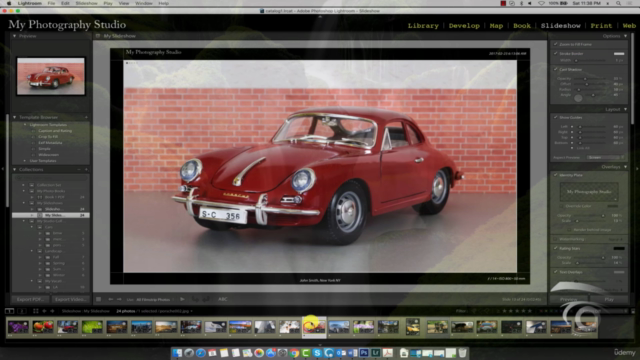Click Rating Stars color swatch
This screenshot has height=360, width=640.
619,248
